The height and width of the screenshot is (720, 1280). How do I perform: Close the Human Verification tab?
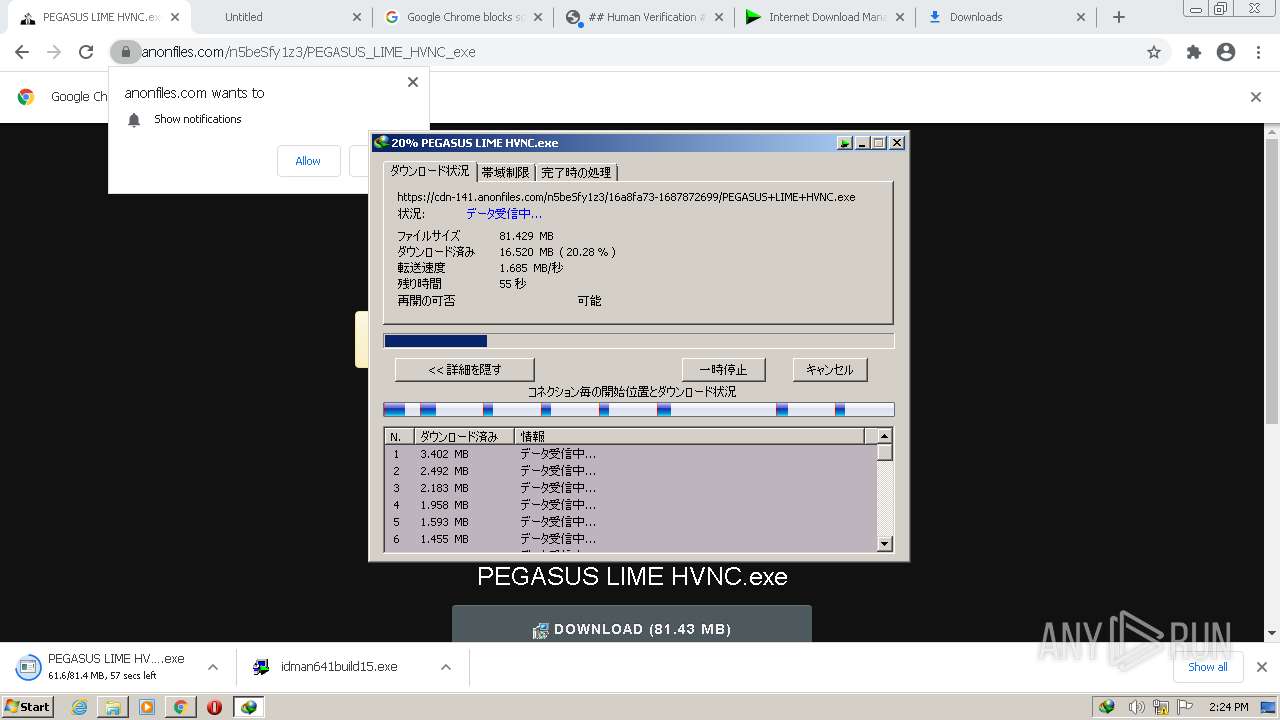click(719, 17)
